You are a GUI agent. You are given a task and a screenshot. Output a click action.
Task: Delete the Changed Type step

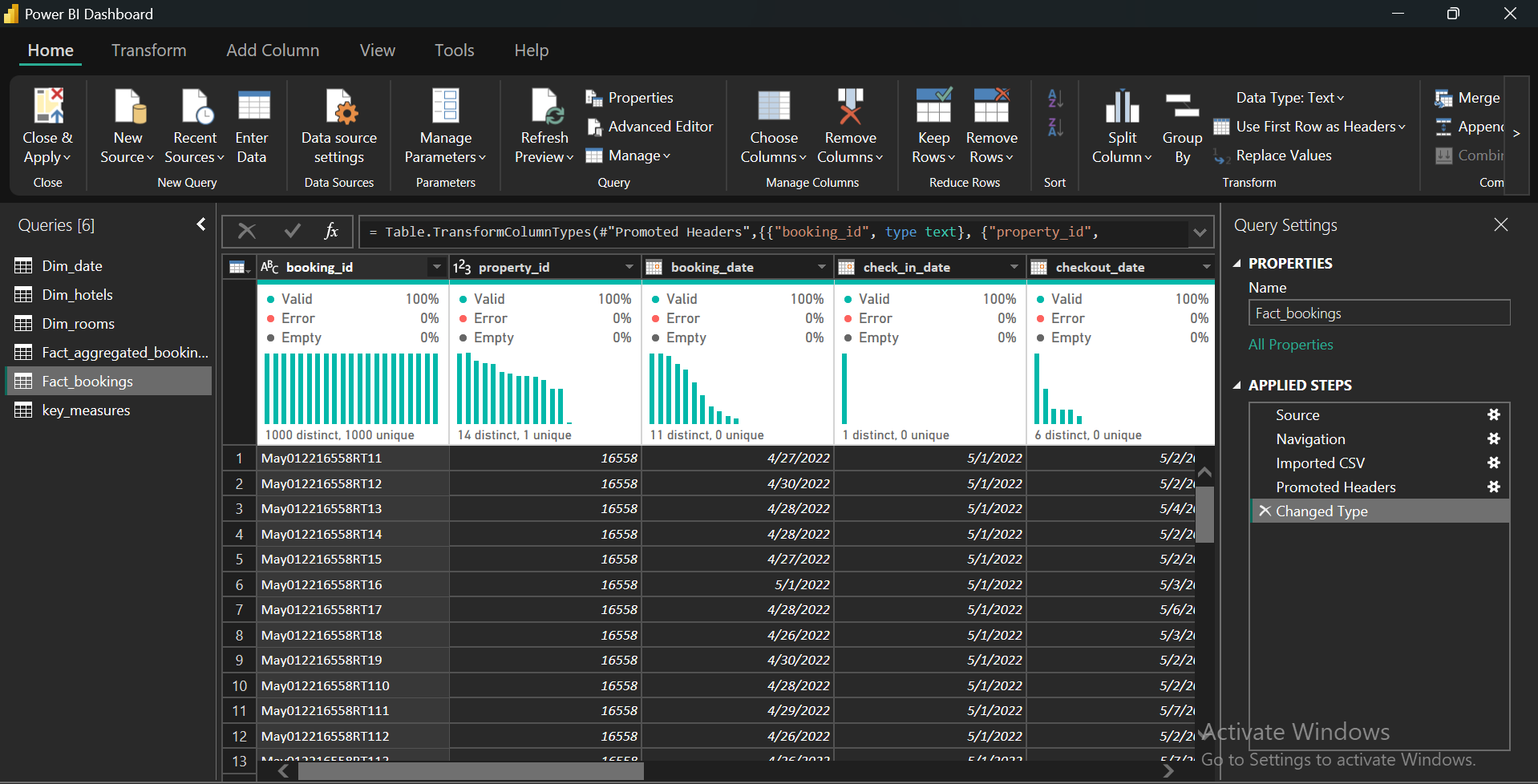[1265, 511]
